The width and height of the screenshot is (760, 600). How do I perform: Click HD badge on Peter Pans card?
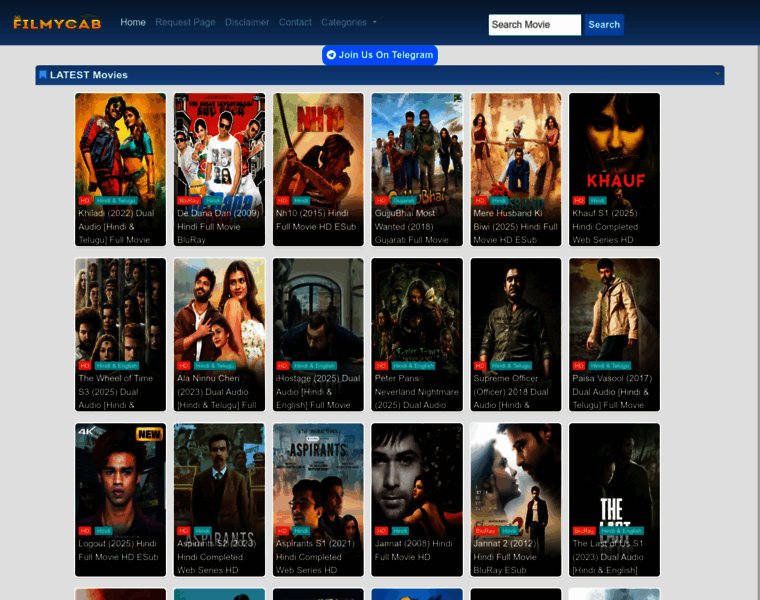click(x=381, y=365)
